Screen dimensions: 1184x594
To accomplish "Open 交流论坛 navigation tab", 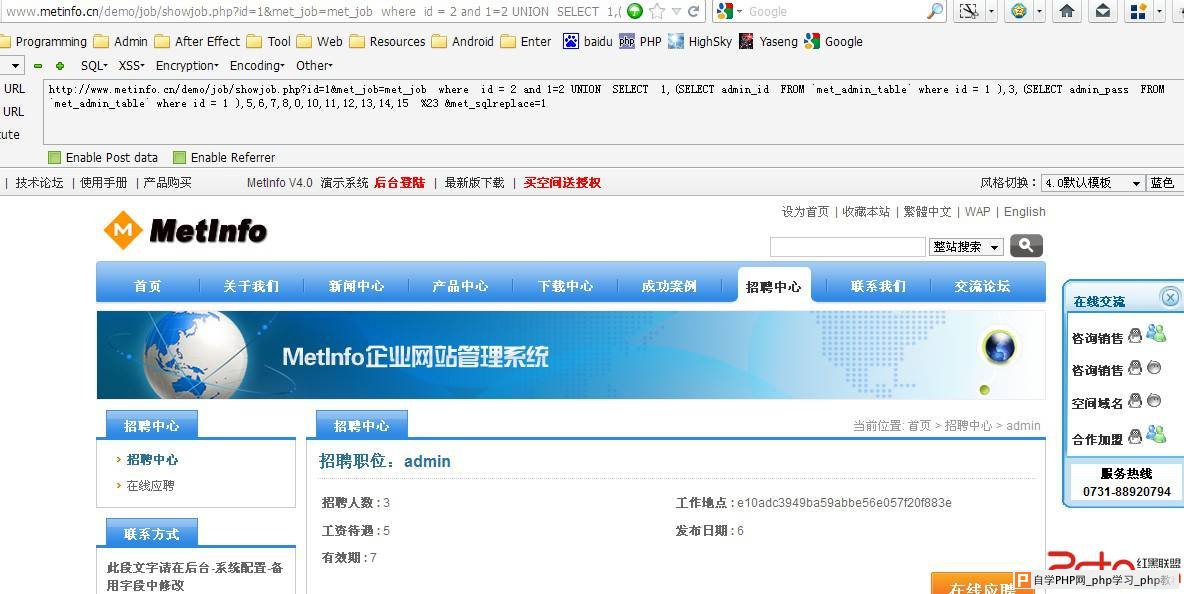I will [x=982, y=286].
